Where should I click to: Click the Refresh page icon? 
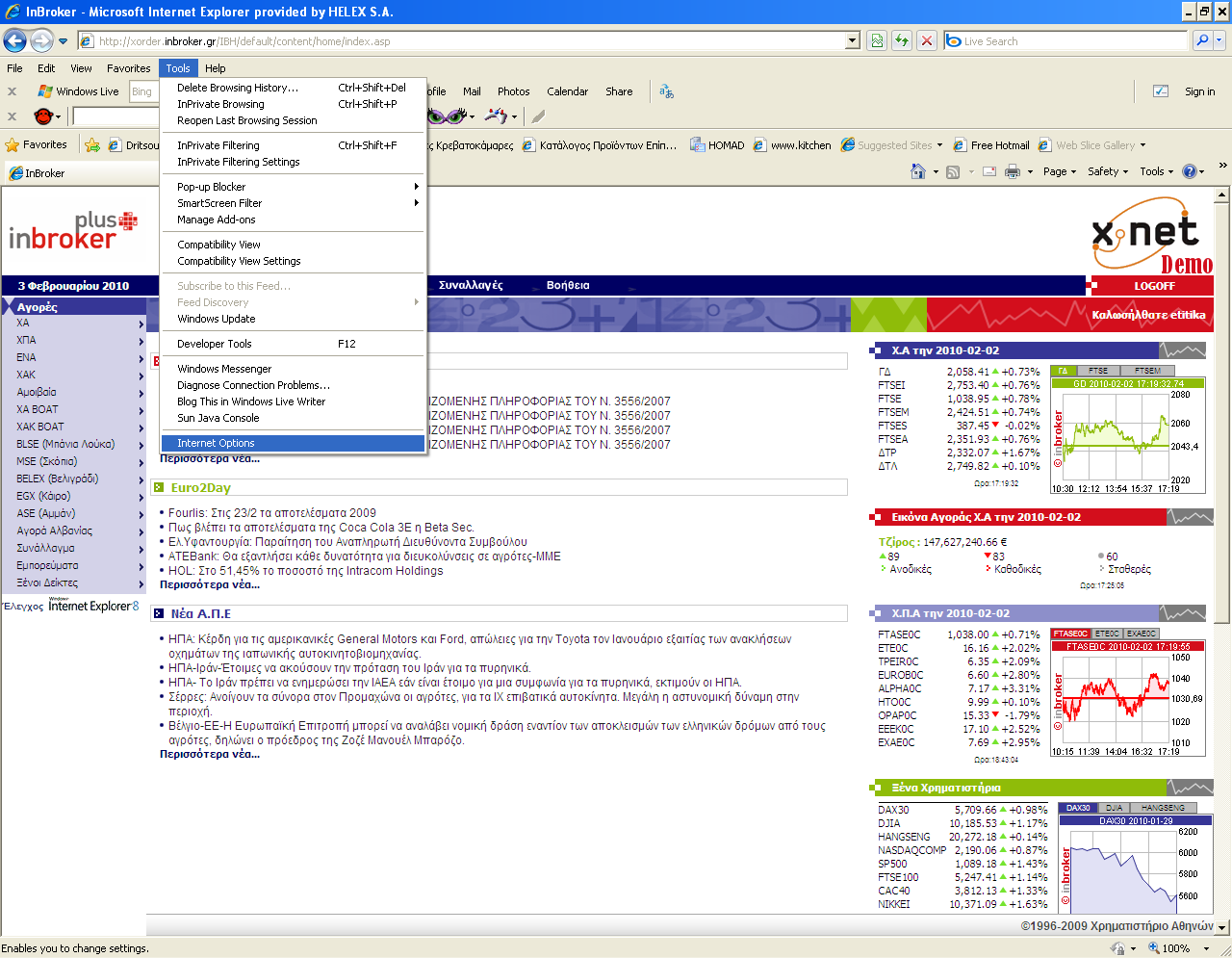pyautogui.click(x=902, y=40)
